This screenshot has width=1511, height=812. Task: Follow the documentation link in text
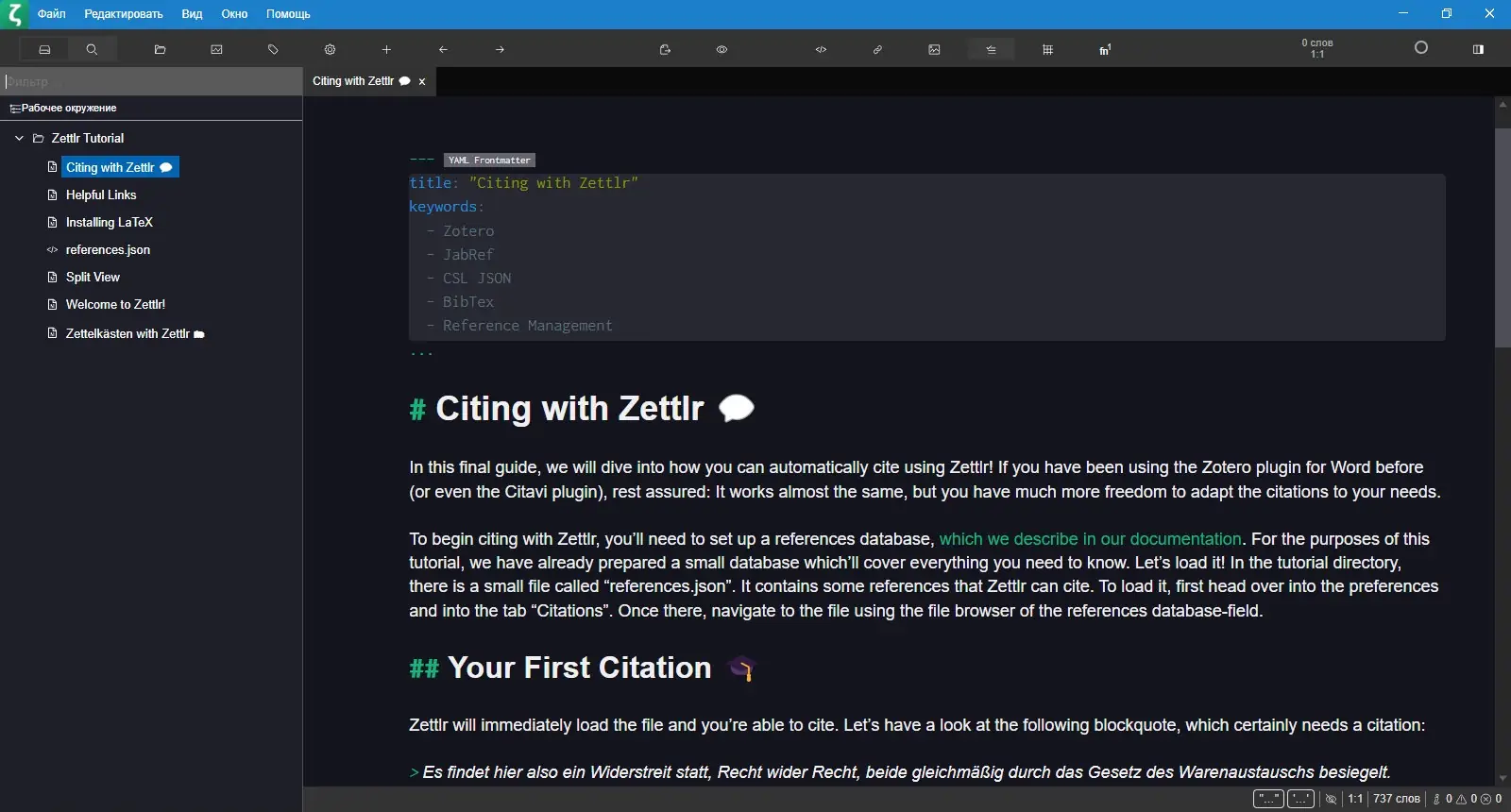[1090, 539]
